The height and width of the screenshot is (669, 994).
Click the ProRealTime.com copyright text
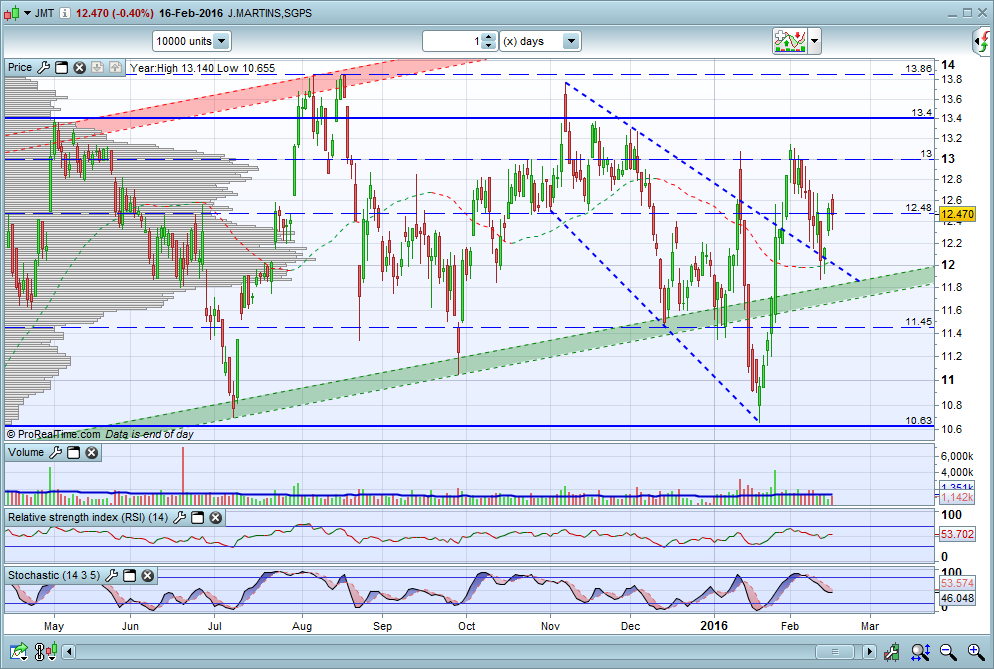[54, 434]
